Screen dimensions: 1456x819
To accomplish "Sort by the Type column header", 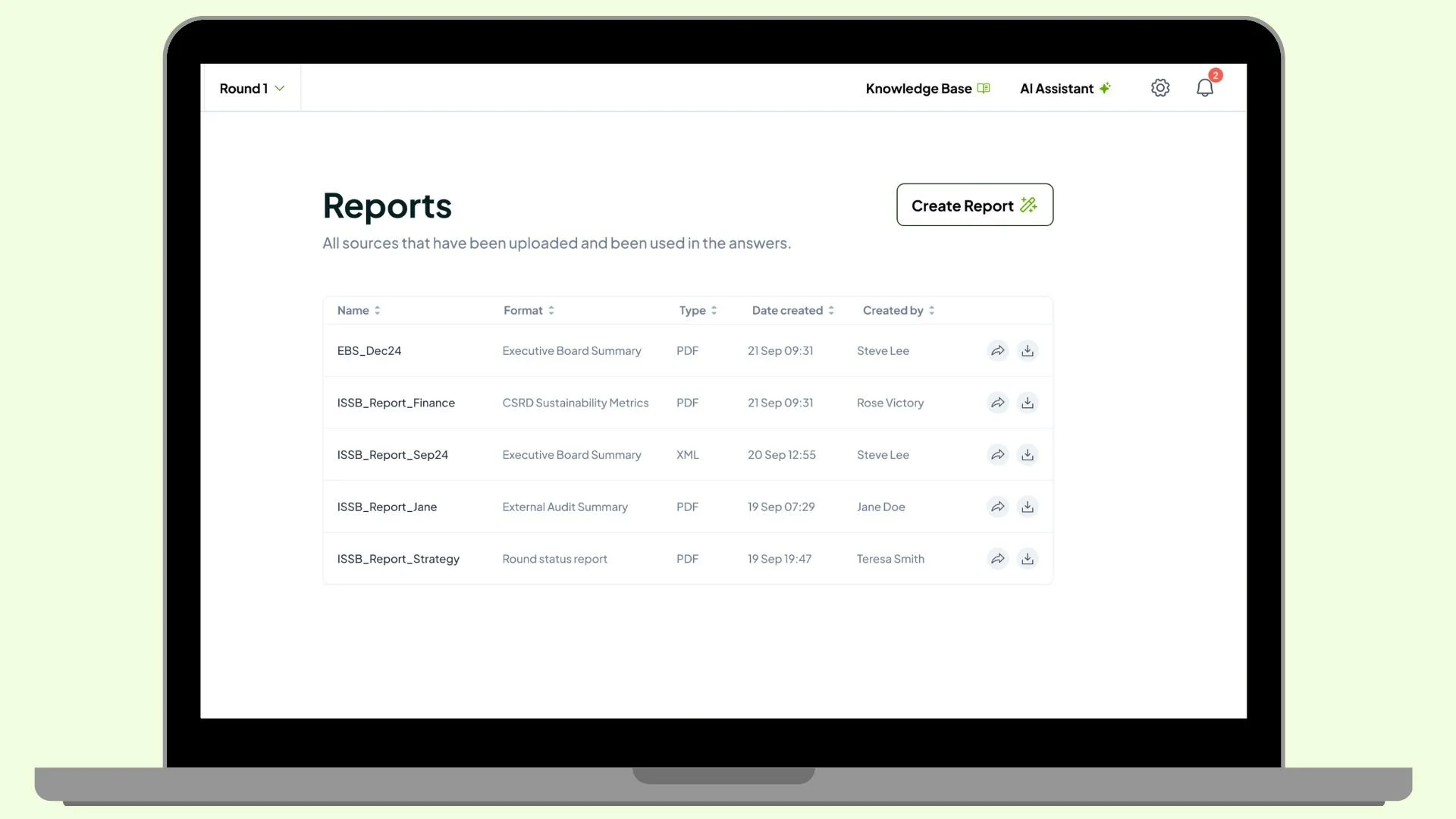I will [698, 310].
